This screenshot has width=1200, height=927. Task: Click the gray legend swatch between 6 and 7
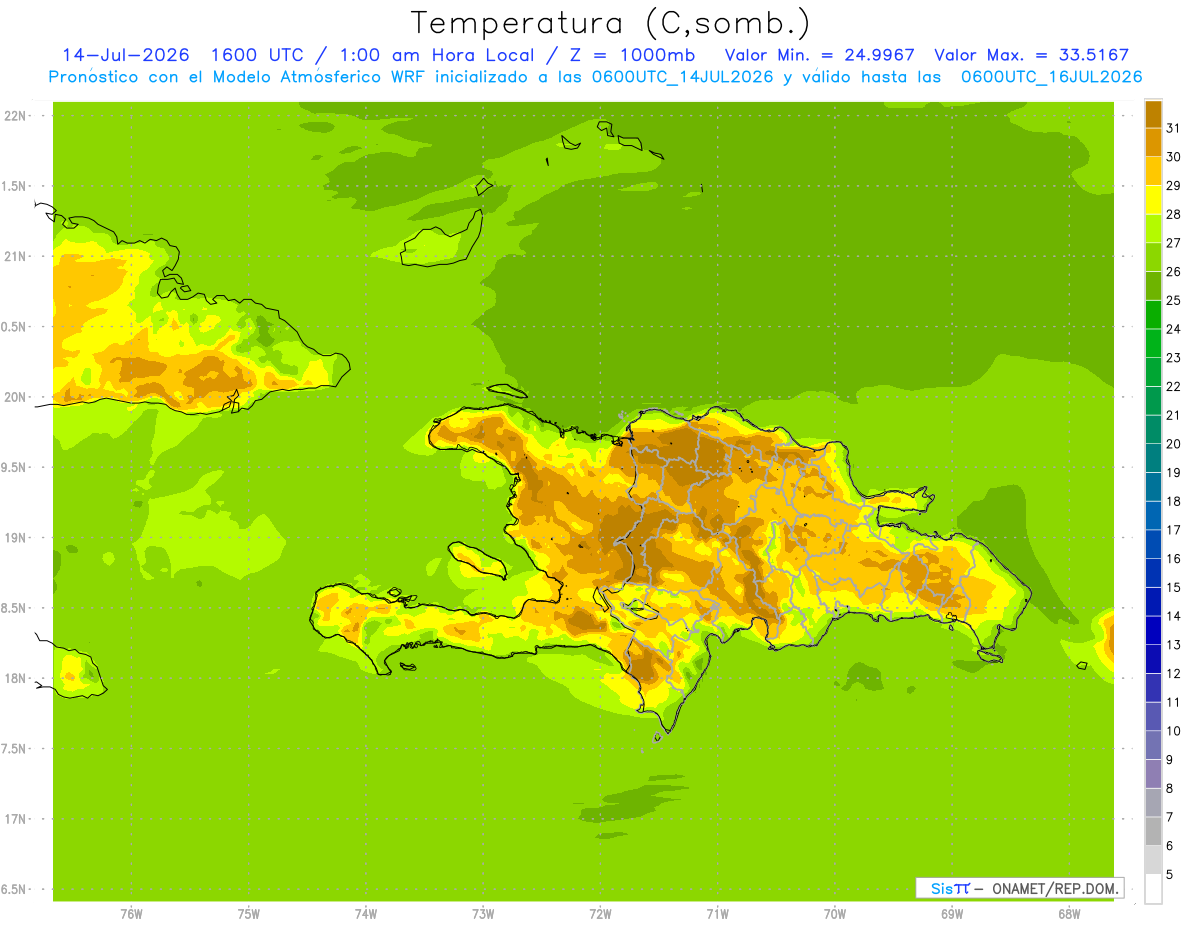point(1153,831)
